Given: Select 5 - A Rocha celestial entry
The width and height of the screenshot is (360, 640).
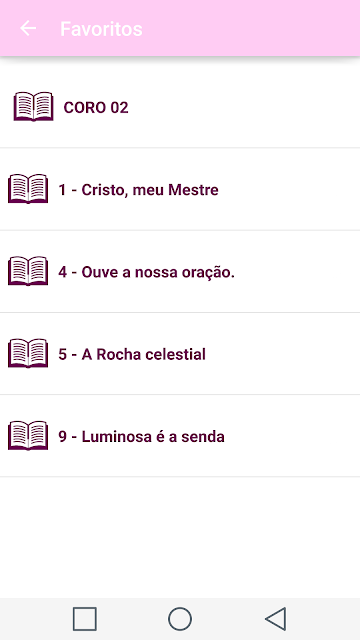Looking at the screenshot, I should [180, 354].
